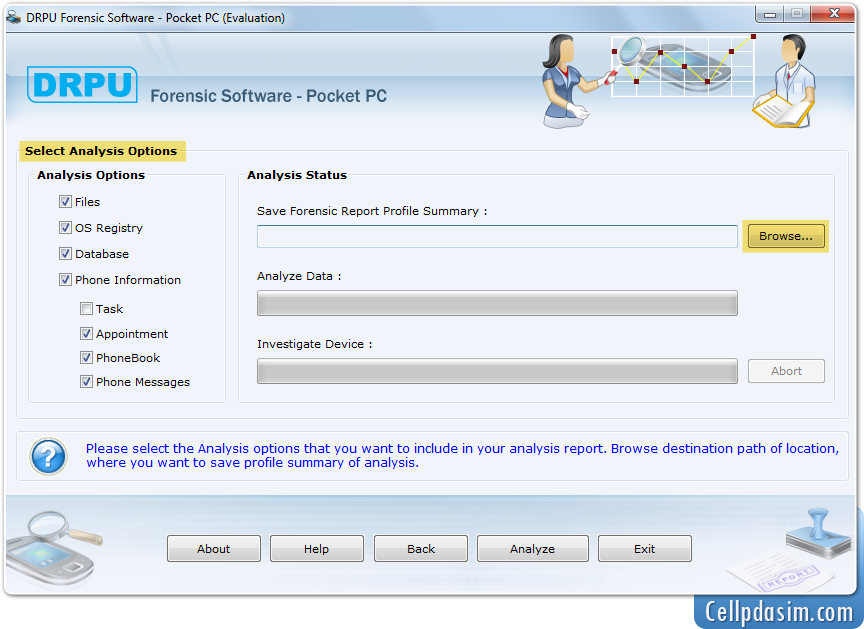Screen dimensions: 864x629
Task: Click the 'Investigate Device :' label
Action: pos(315,344)
